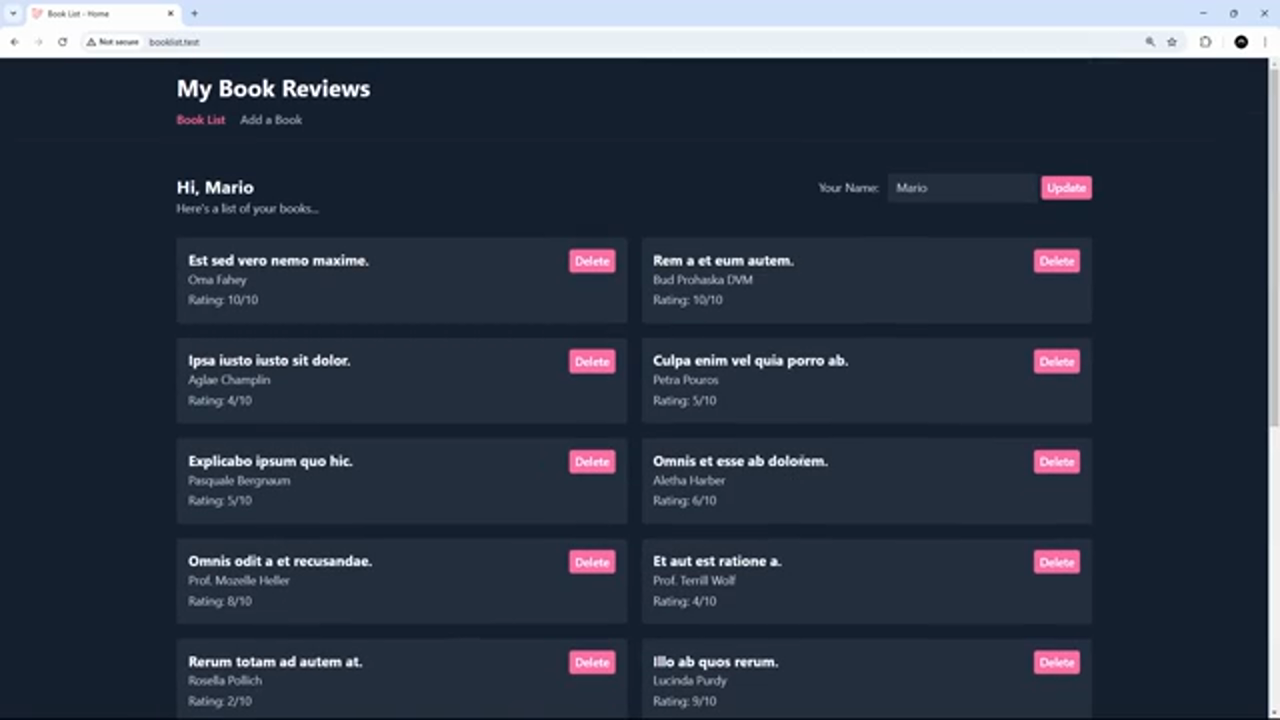This screenshot has height=720, width=1280.
Task: Click author name Petra Pouros
Action: click(686, 380)
